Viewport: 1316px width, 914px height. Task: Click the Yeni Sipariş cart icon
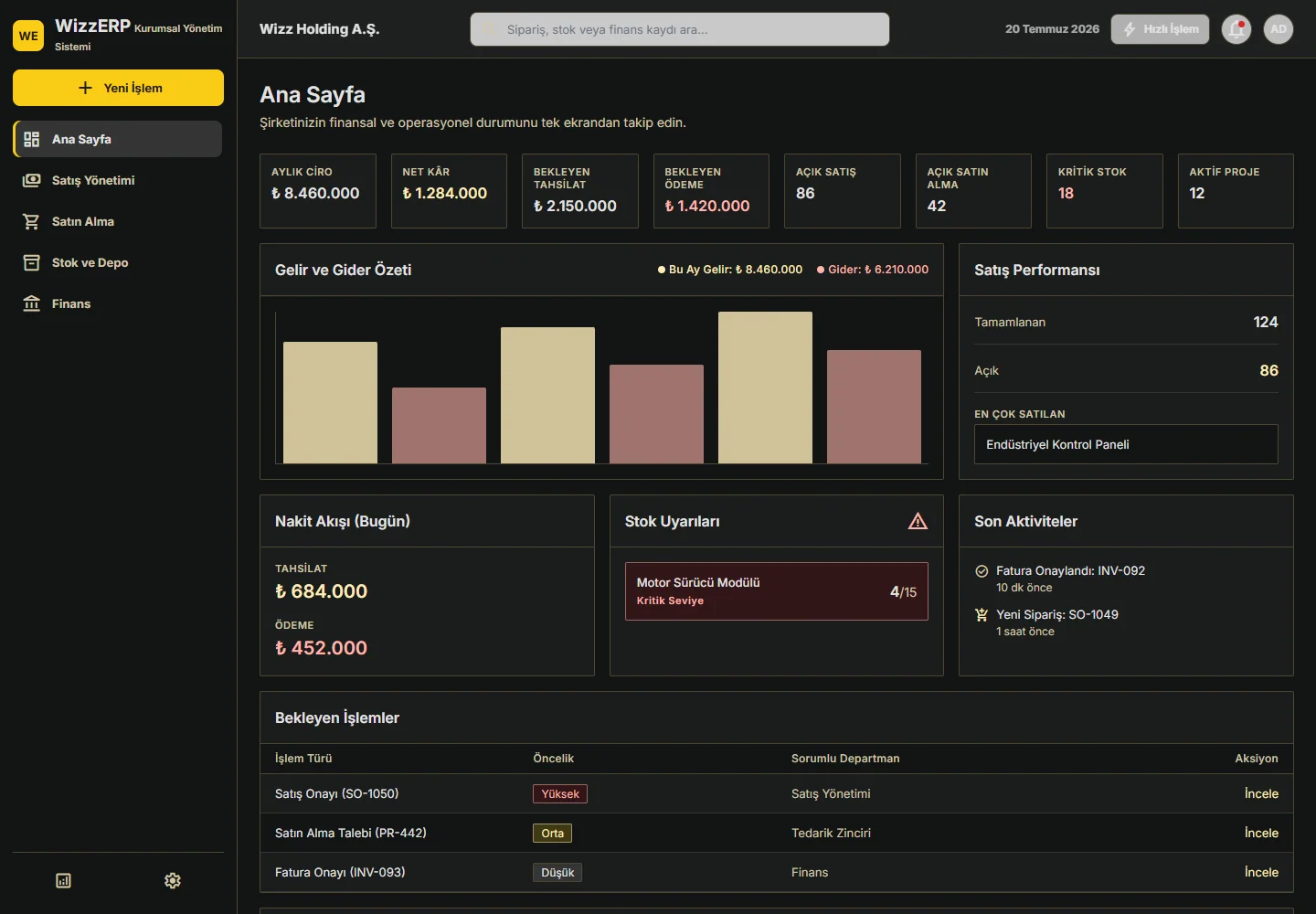pos(982,615)
